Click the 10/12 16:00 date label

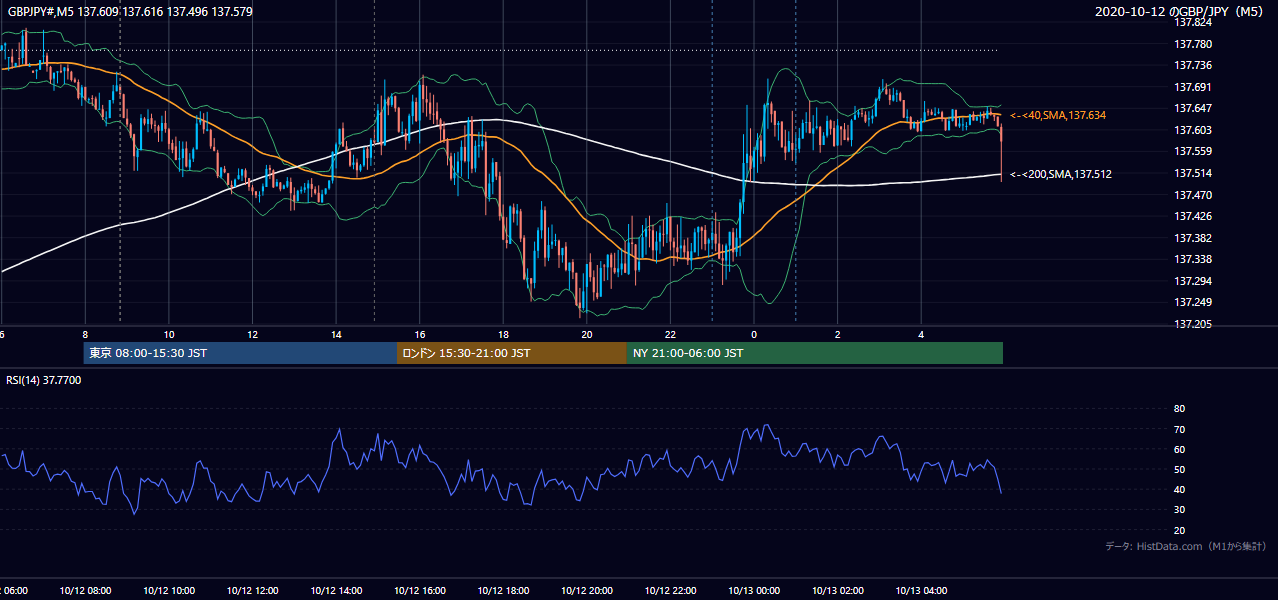[x=419, y=591]
